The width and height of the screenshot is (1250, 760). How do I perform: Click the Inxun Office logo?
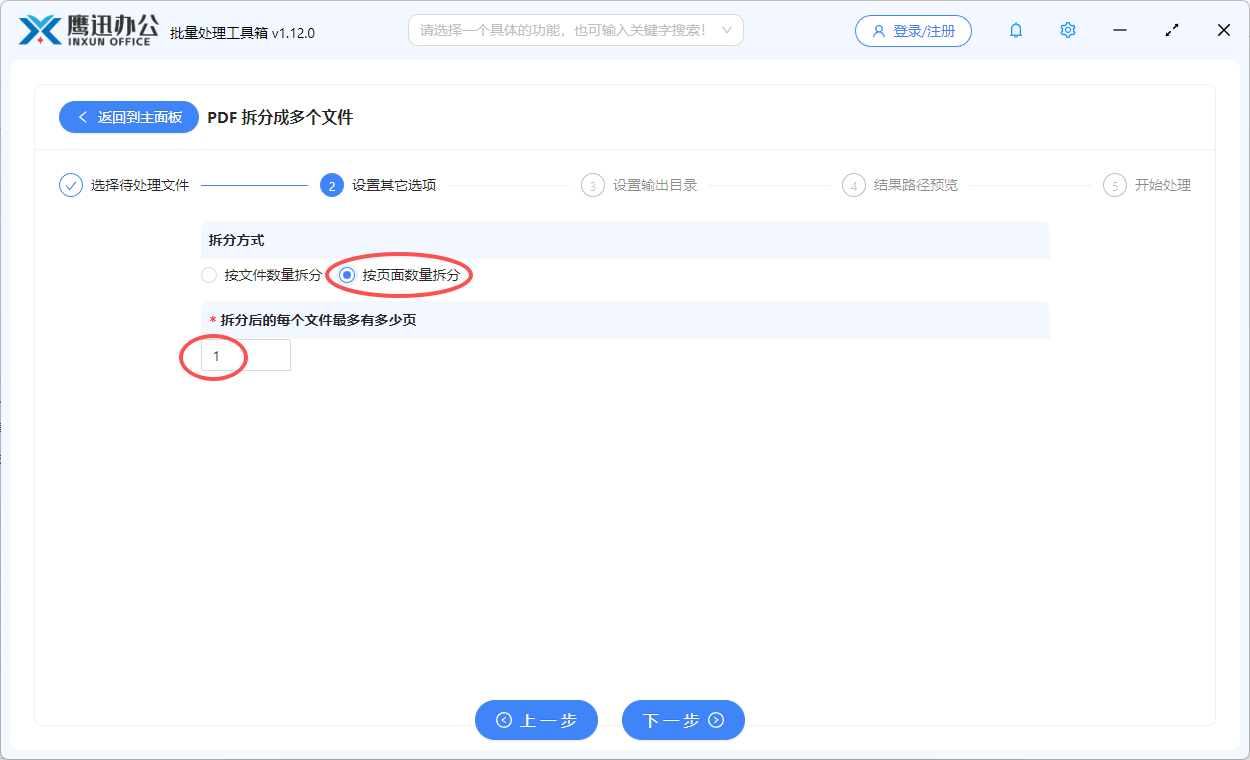87,31
